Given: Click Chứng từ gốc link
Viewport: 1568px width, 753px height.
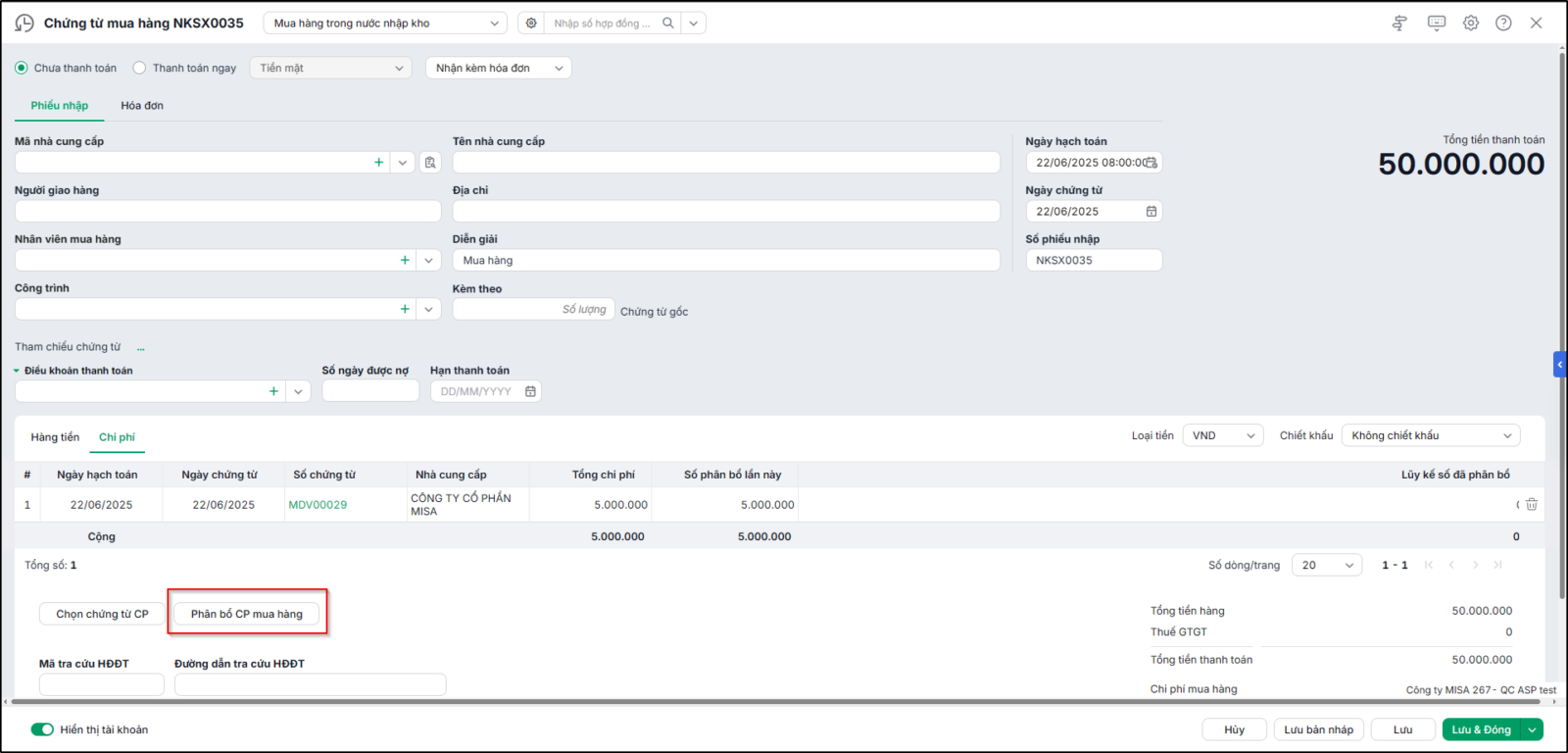Looking at the screenshot, I should 654,312.
